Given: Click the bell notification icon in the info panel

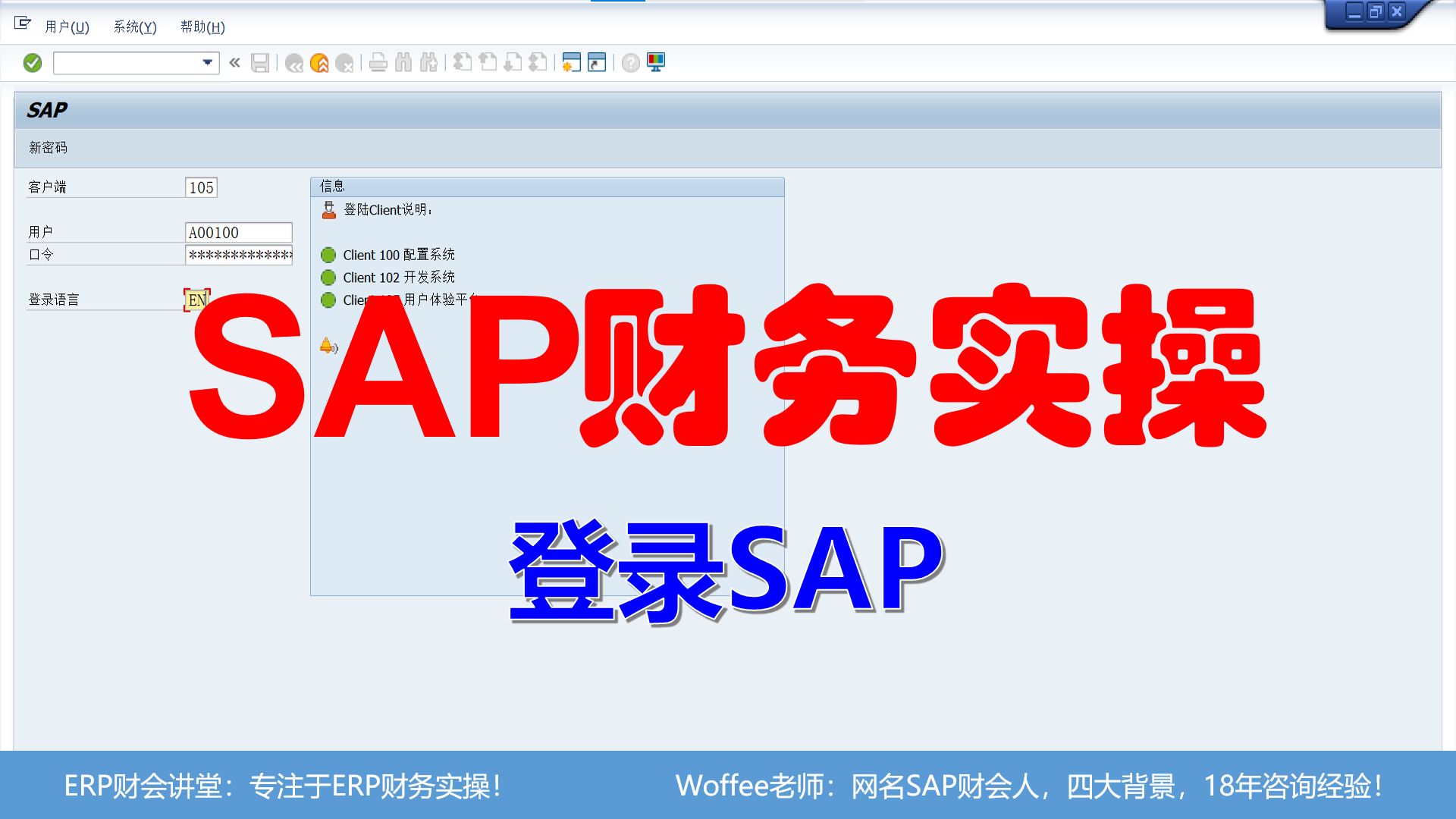Looking at the screenshot, I should pos(328,347).
